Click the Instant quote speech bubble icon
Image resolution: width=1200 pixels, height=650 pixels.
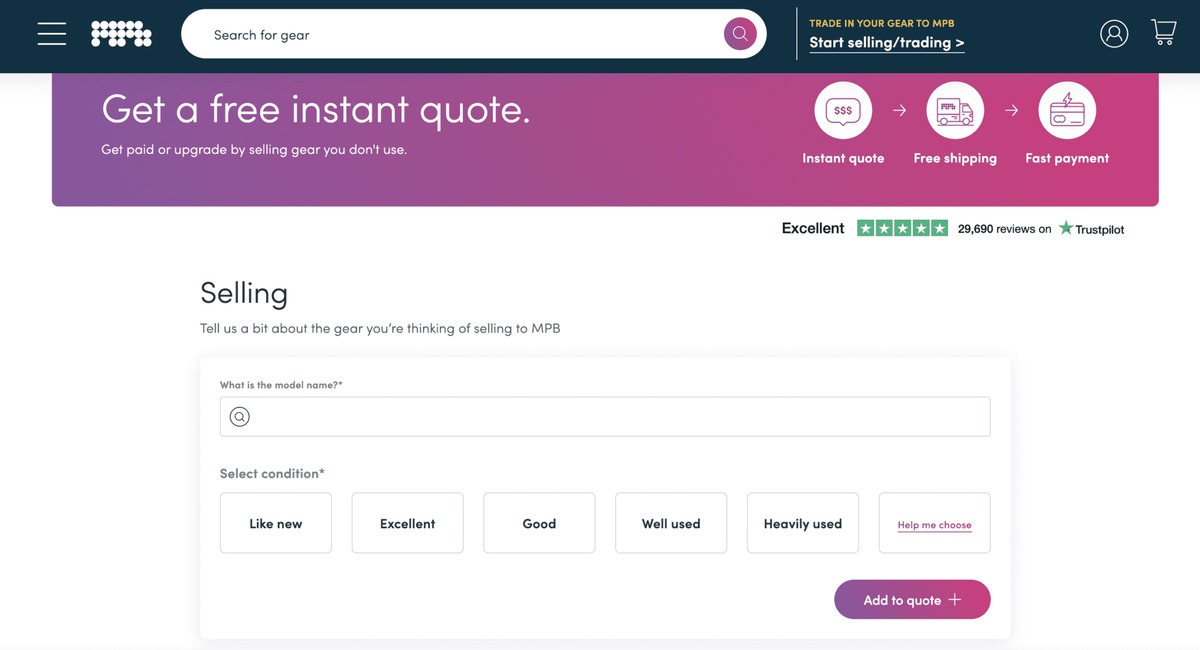pos(843,111)
